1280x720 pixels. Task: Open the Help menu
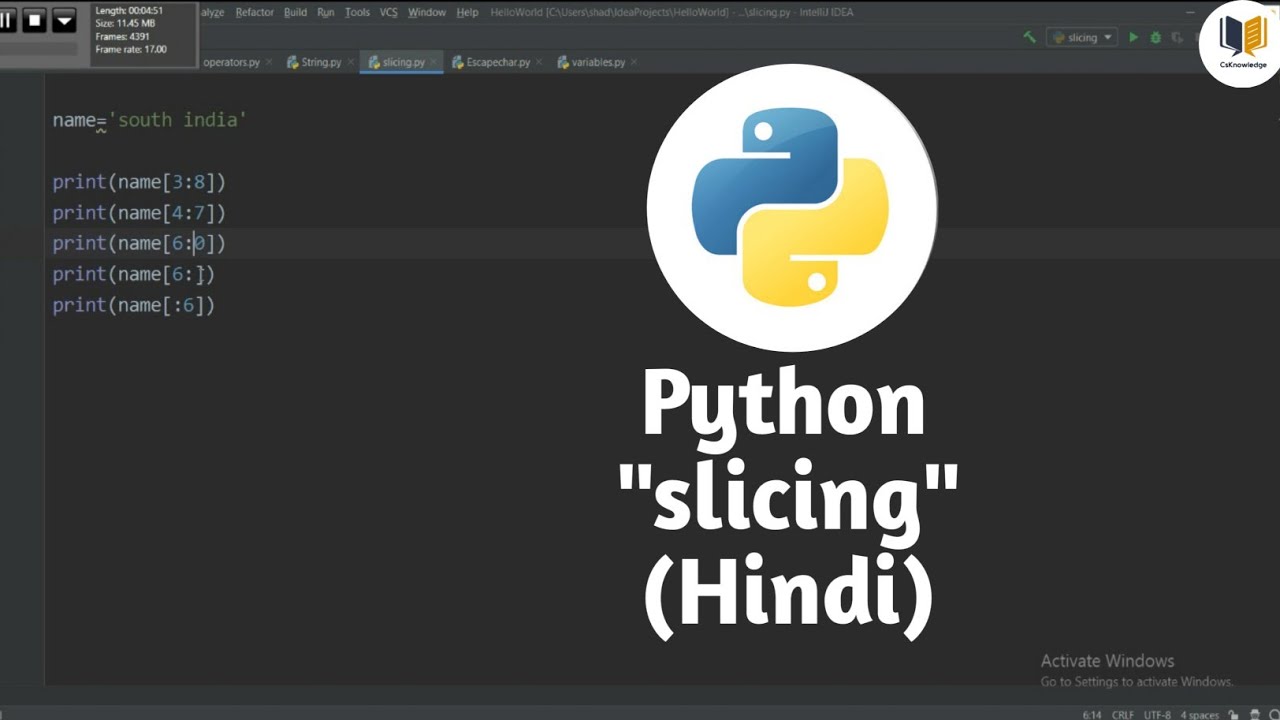(x=467, y=12)
